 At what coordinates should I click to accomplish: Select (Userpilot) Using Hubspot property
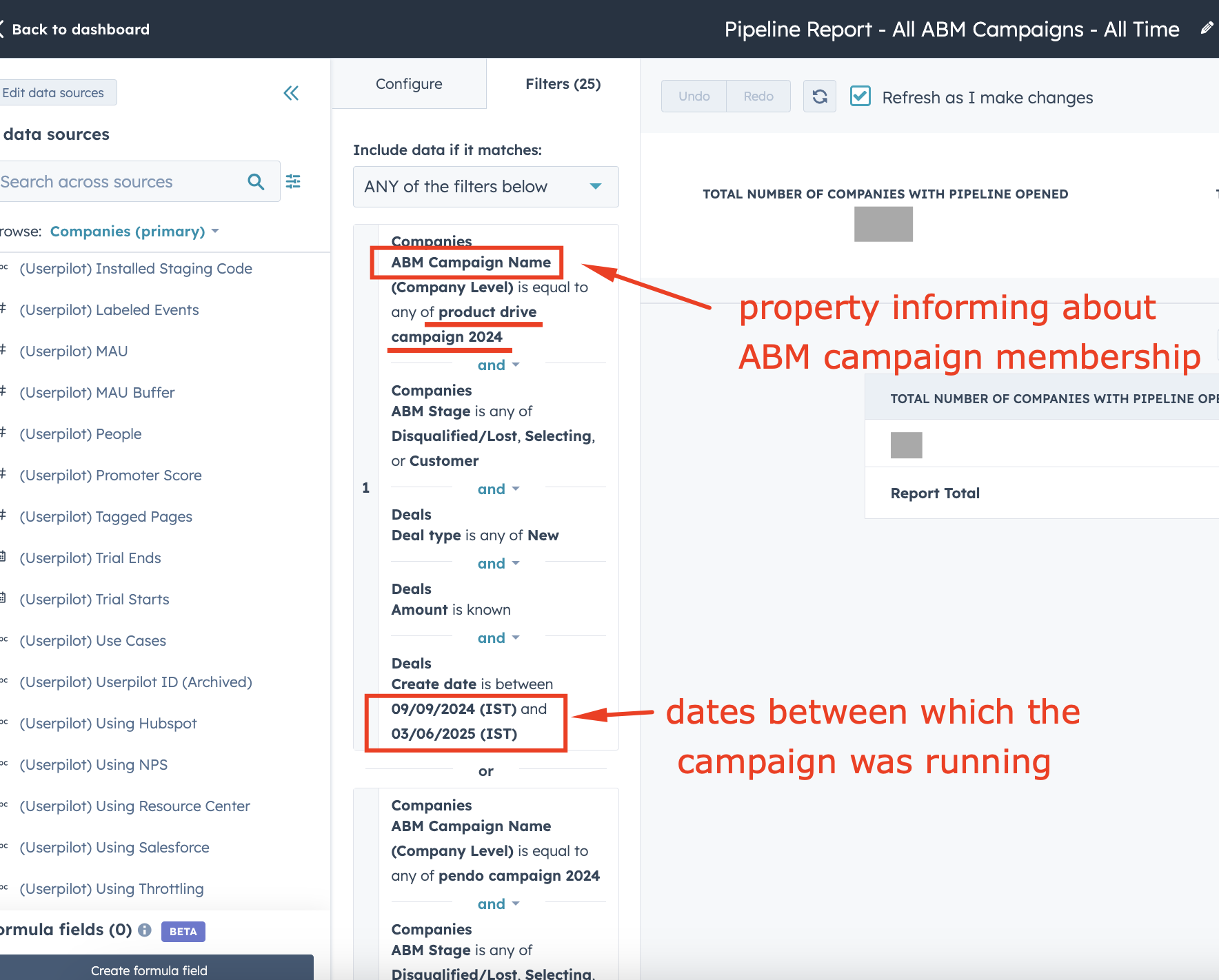108,724
